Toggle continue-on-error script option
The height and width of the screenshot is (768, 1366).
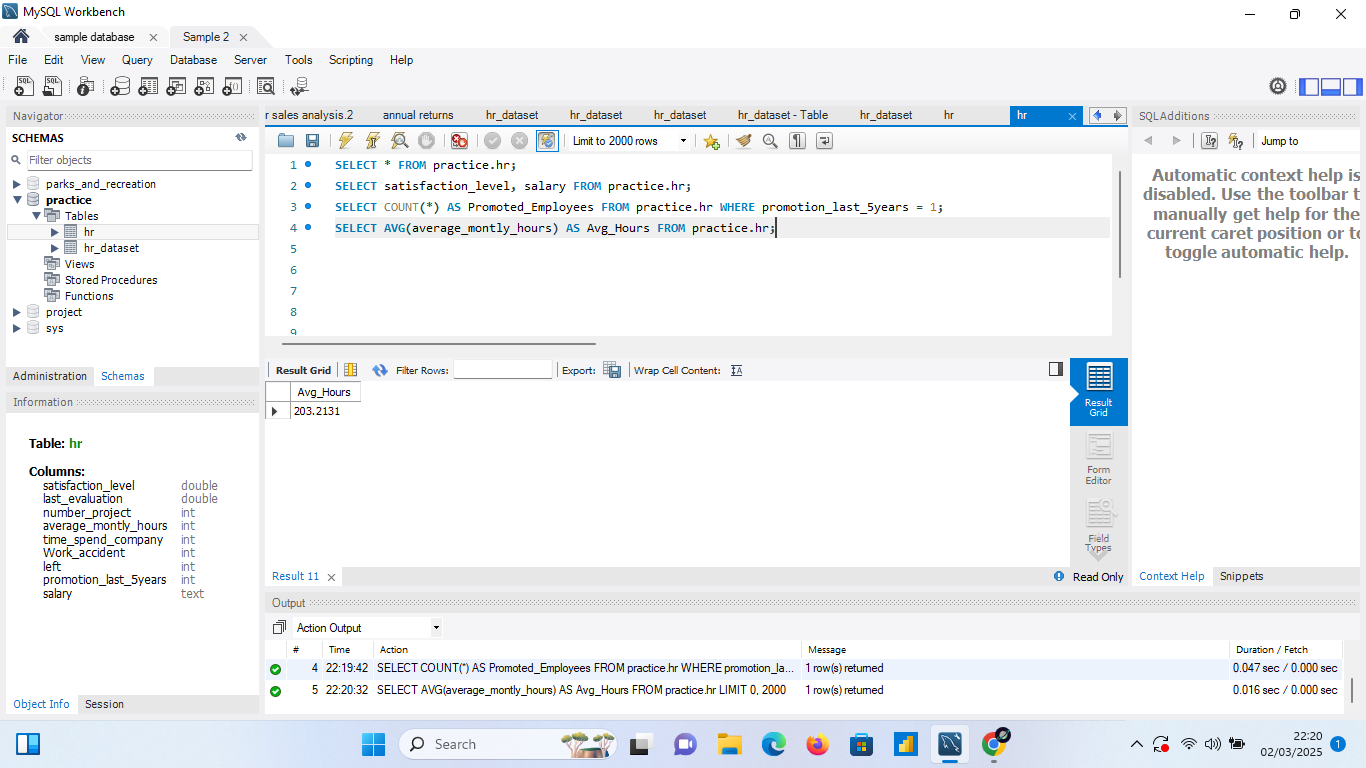(x=459, y=141)
